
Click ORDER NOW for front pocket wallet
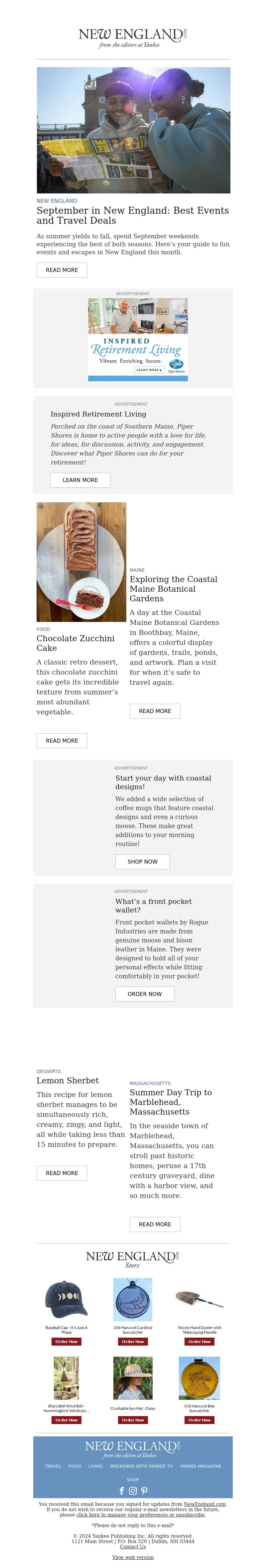[145, 993]
